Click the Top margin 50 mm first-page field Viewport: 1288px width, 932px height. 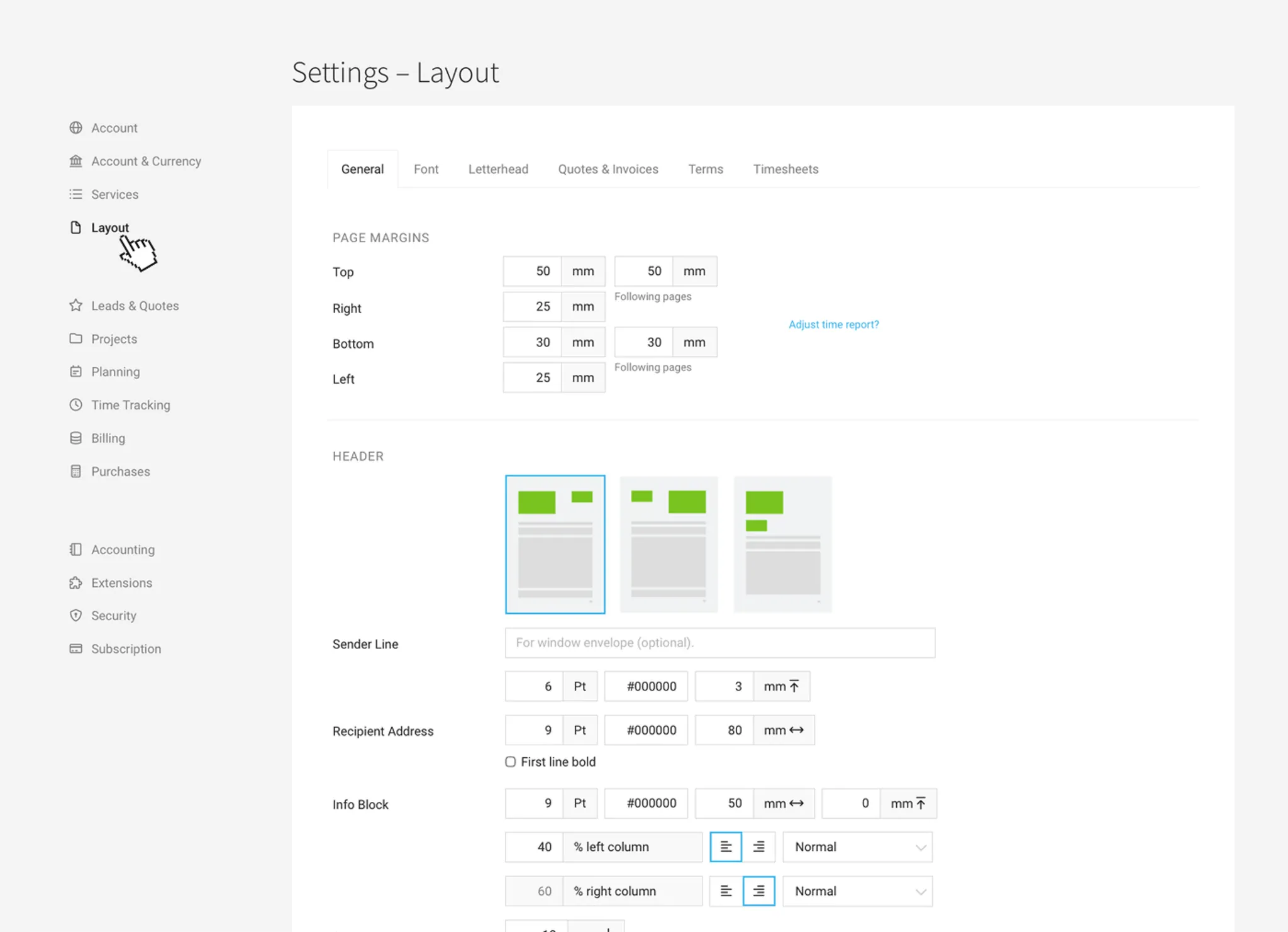532,271
